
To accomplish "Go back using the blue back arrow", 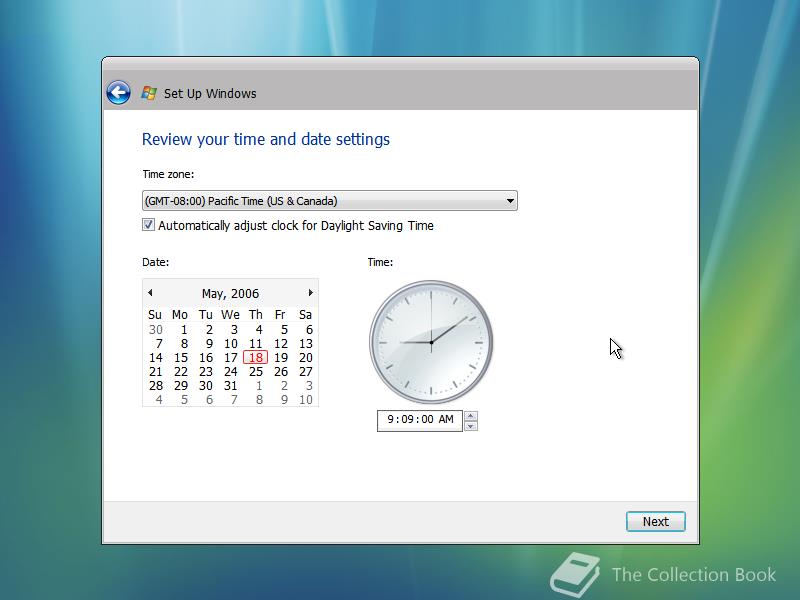I will [x=118, y=93].
